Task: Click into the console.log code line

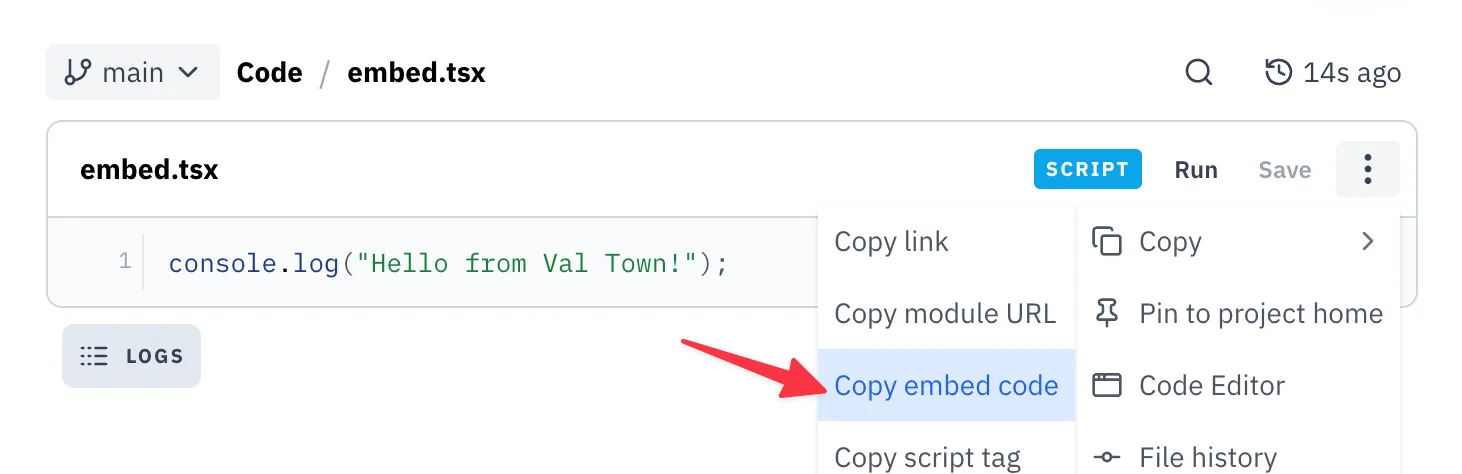Action: click(x=448, y=264)
